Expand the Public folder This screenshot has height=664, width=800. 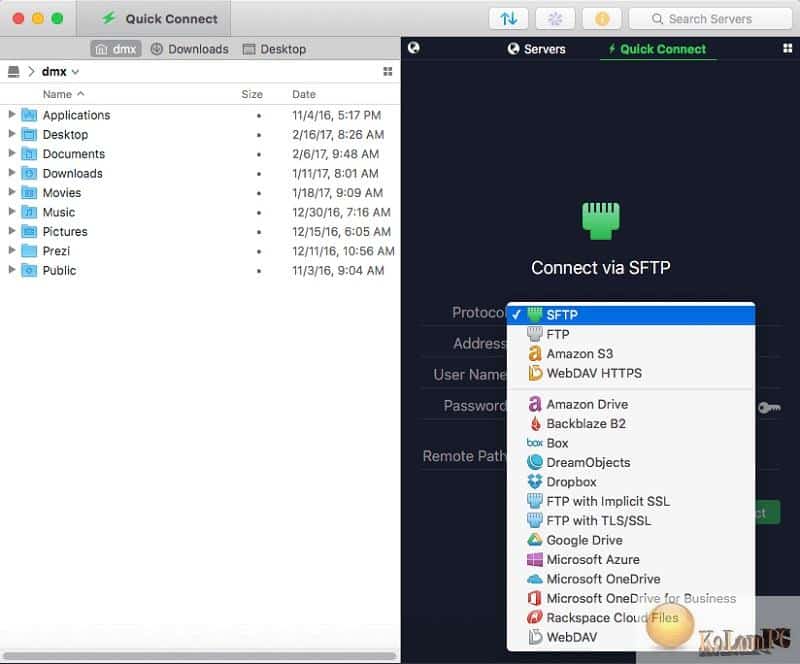(12, 269)
